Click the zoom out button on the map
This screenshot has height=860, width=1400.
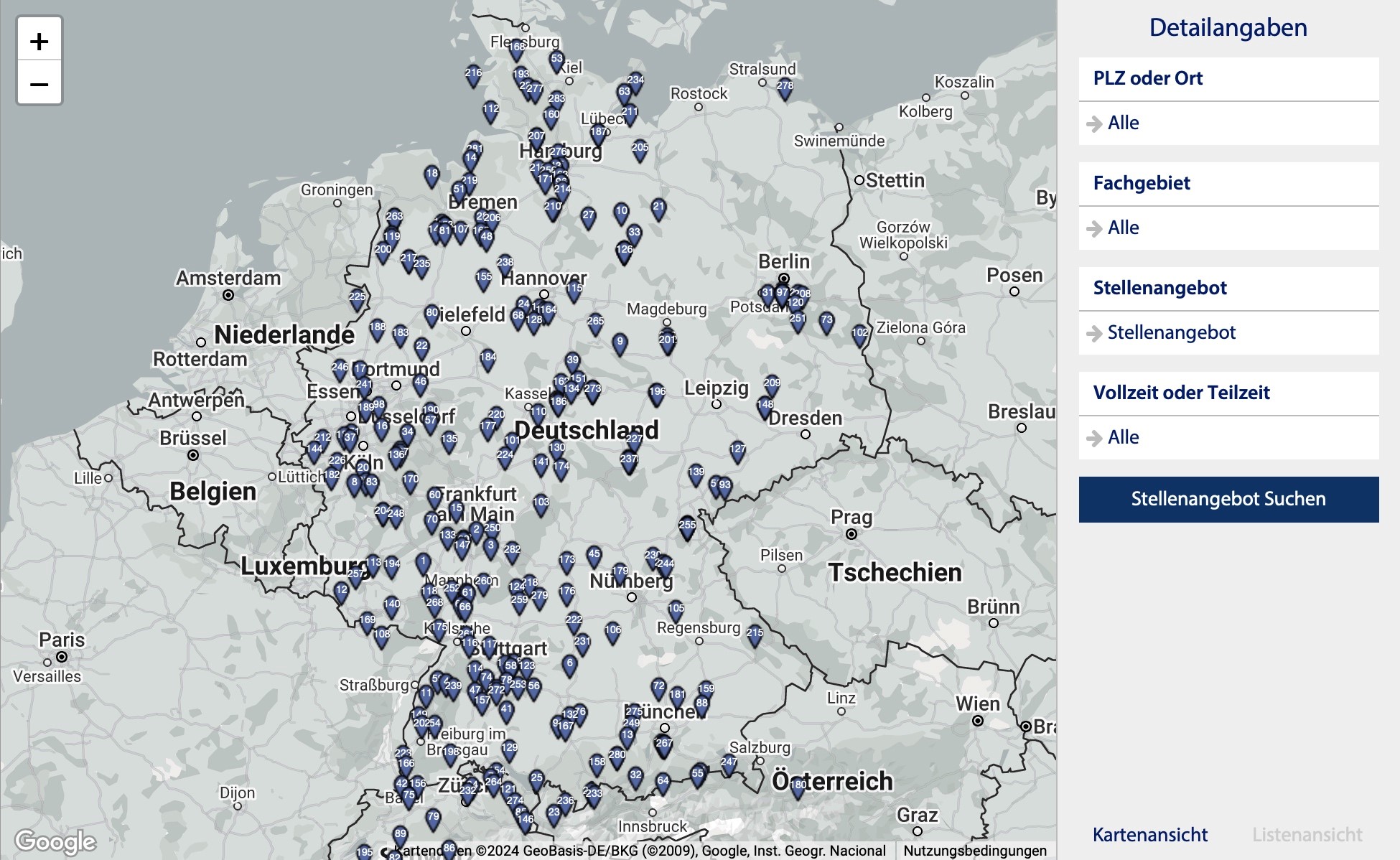point(39,85)
